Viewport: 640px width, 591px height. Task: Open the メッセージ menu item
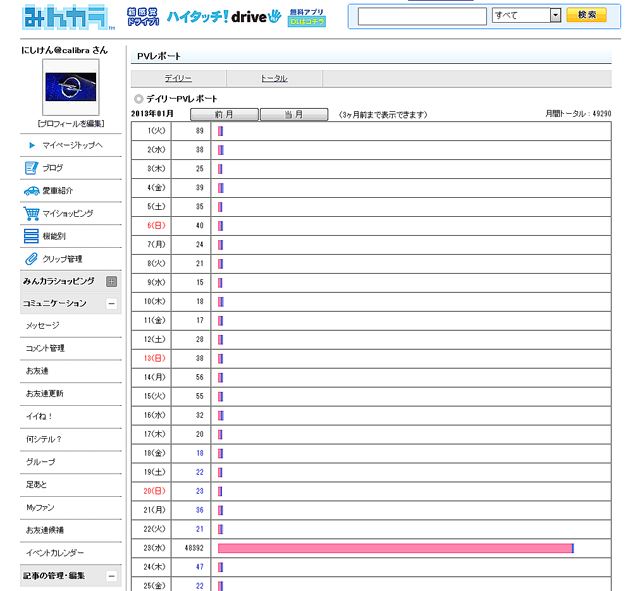coord(42,325)
